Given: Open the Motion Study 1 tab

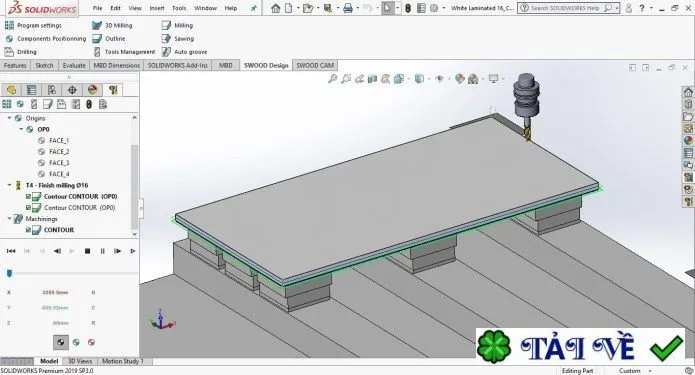Looking at the screenshot, I should tap(123, 361).
